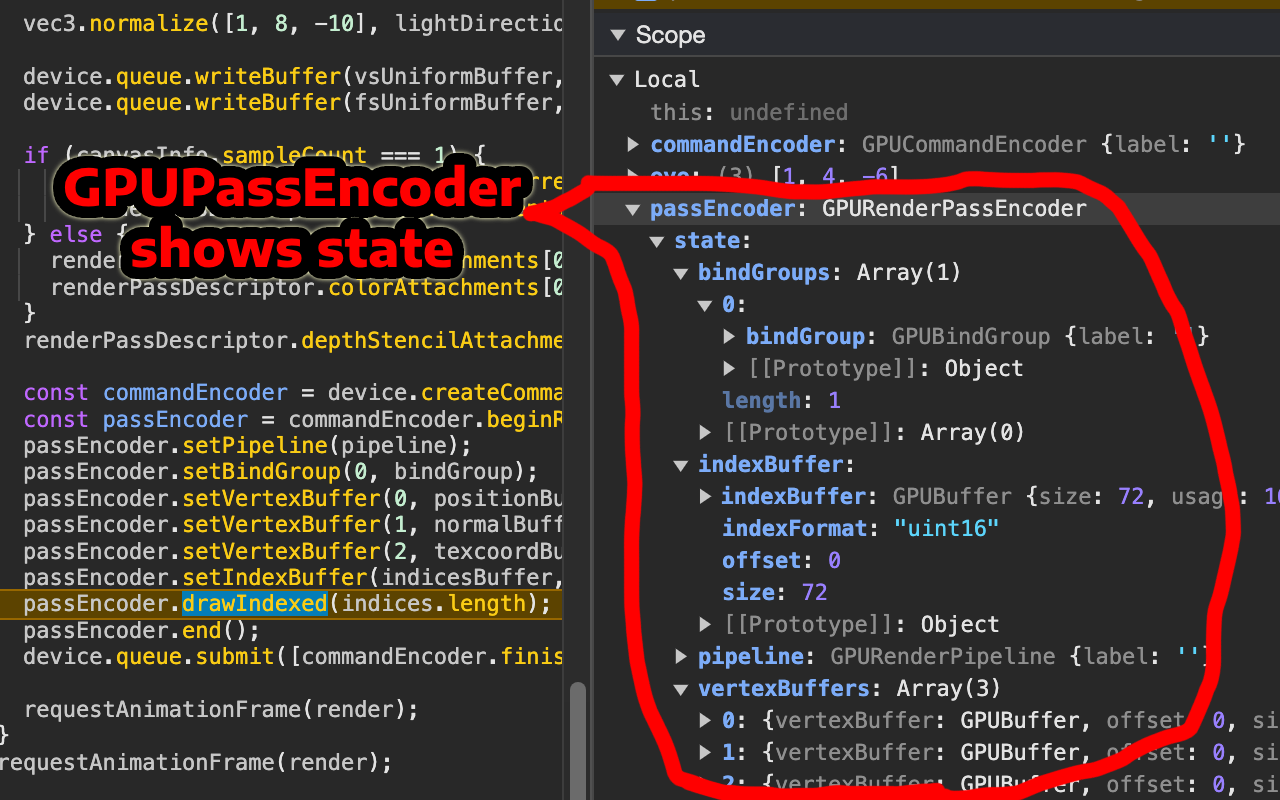Collapse the state property
Screen dimensions: 1280x800
[x=657, y=241]
